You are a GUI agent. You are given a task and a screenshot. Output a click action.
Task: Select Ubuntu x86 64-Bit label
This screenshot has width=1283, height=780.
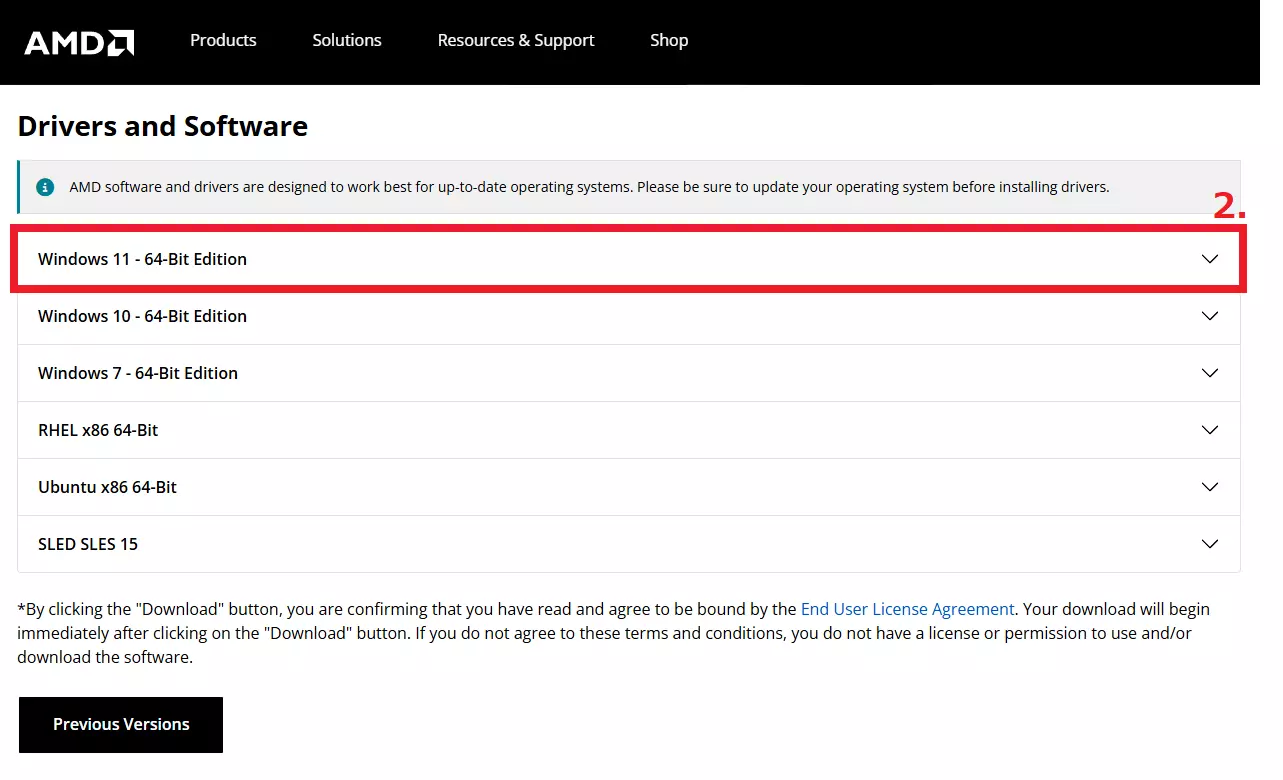pos(107,487)
